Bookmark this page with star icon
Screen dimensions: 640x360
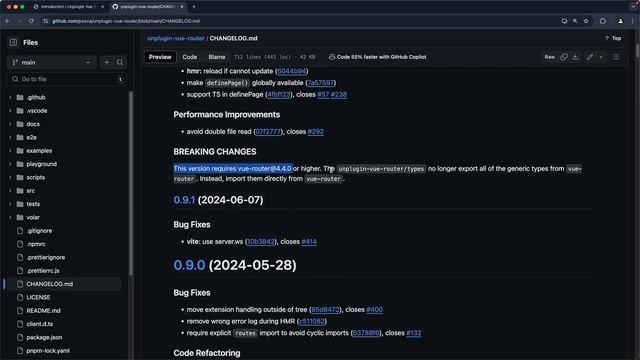(x=586, y=21)
